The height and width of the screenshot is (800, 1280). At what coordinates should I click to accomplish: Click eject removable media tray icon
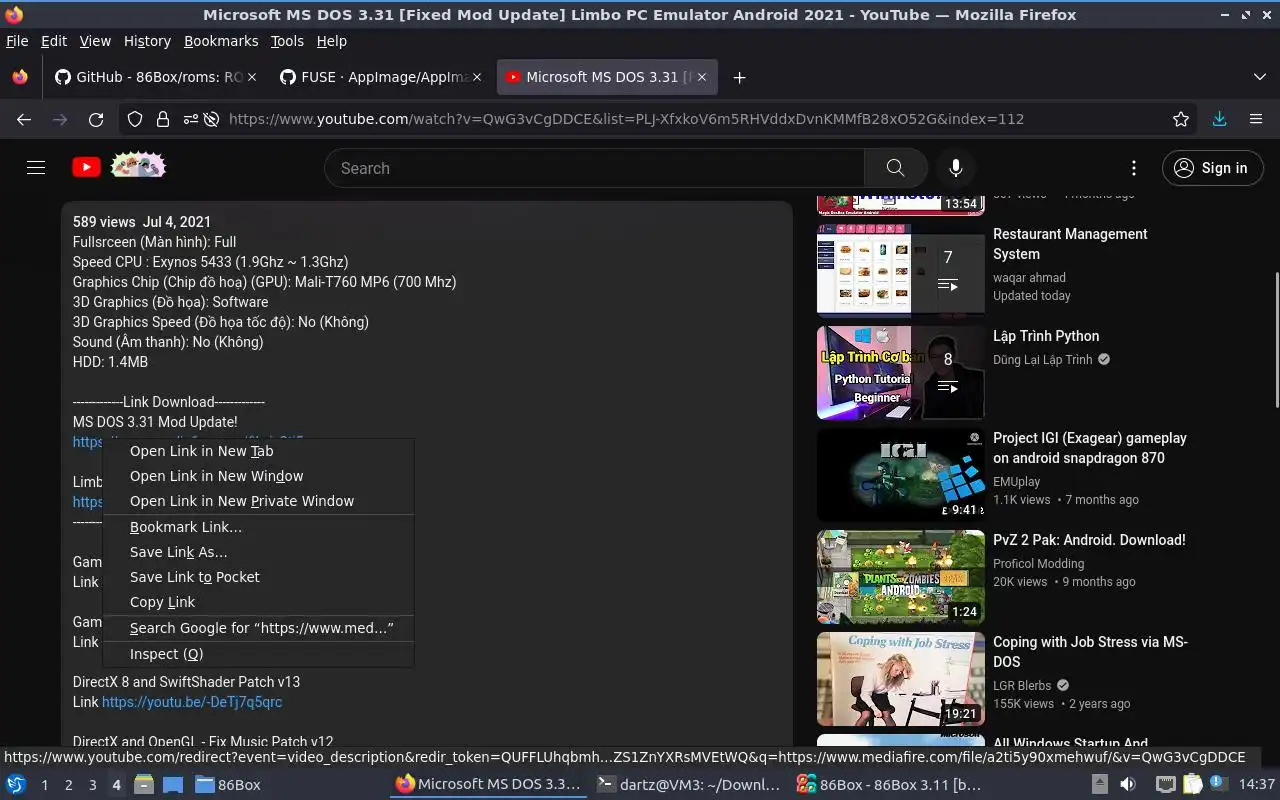click(1099, 785)
